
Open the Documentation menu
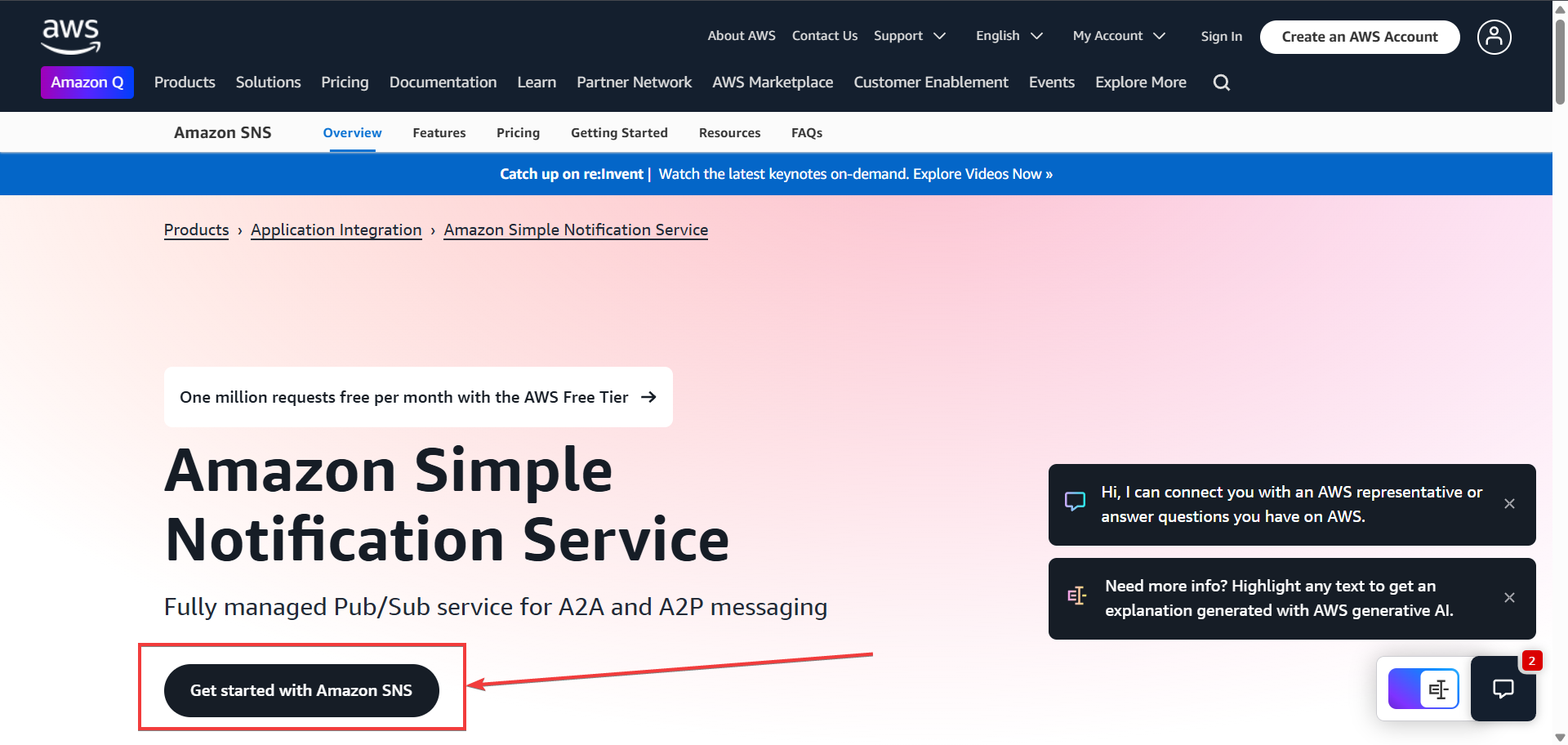pos(443,83)
